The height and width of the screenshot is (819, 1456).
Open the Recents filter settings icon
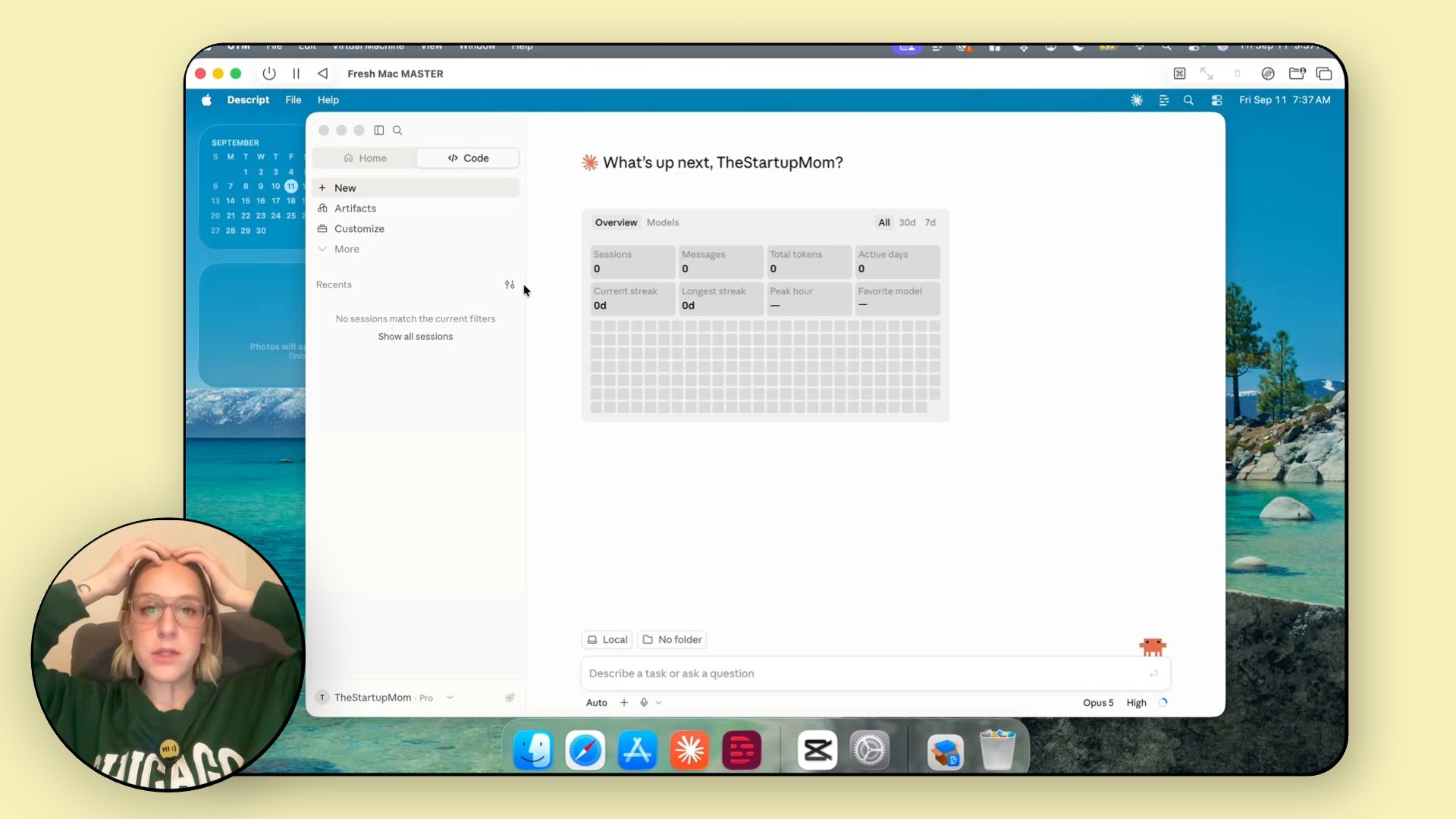point(510,284)
